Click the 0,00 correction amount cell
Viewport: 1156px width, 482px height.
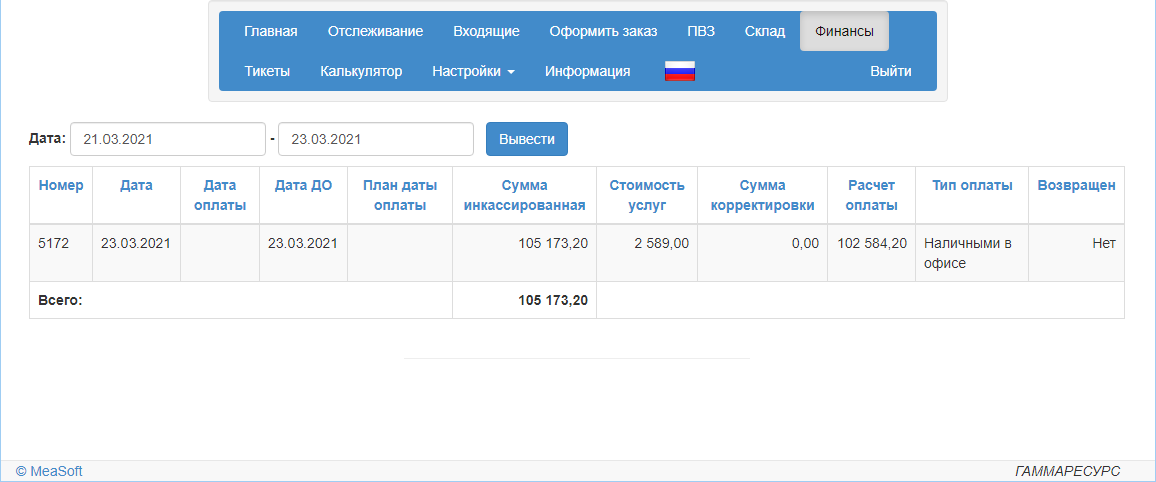pyautogui.click(x=762, y=253)
